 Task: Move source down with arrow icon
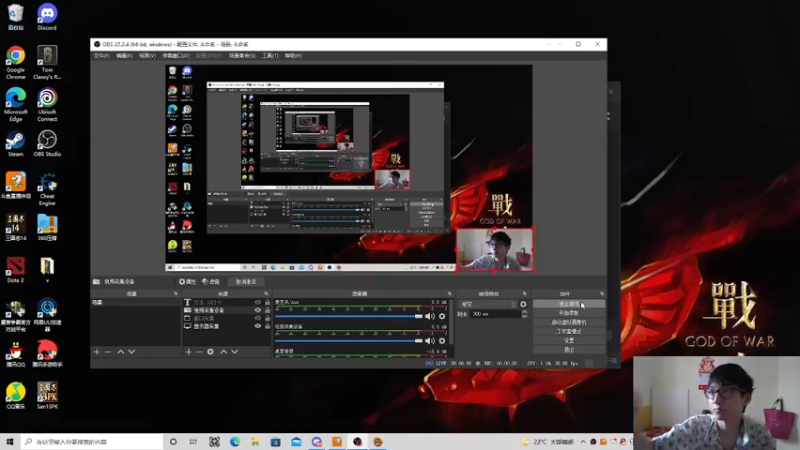[235, 352]
